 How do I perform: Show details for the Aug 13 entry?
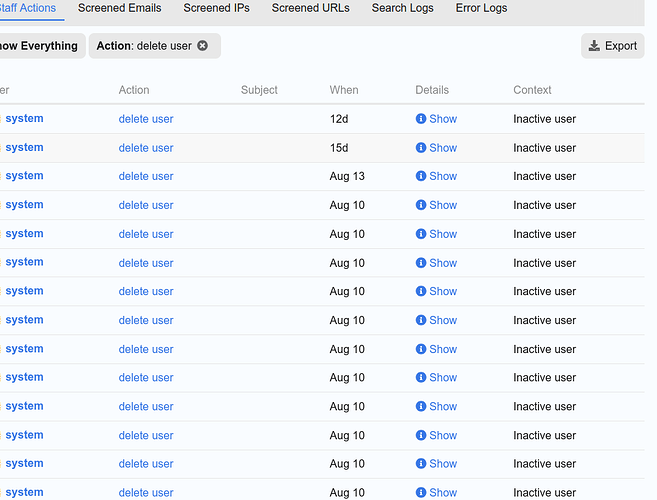point(436,176)
